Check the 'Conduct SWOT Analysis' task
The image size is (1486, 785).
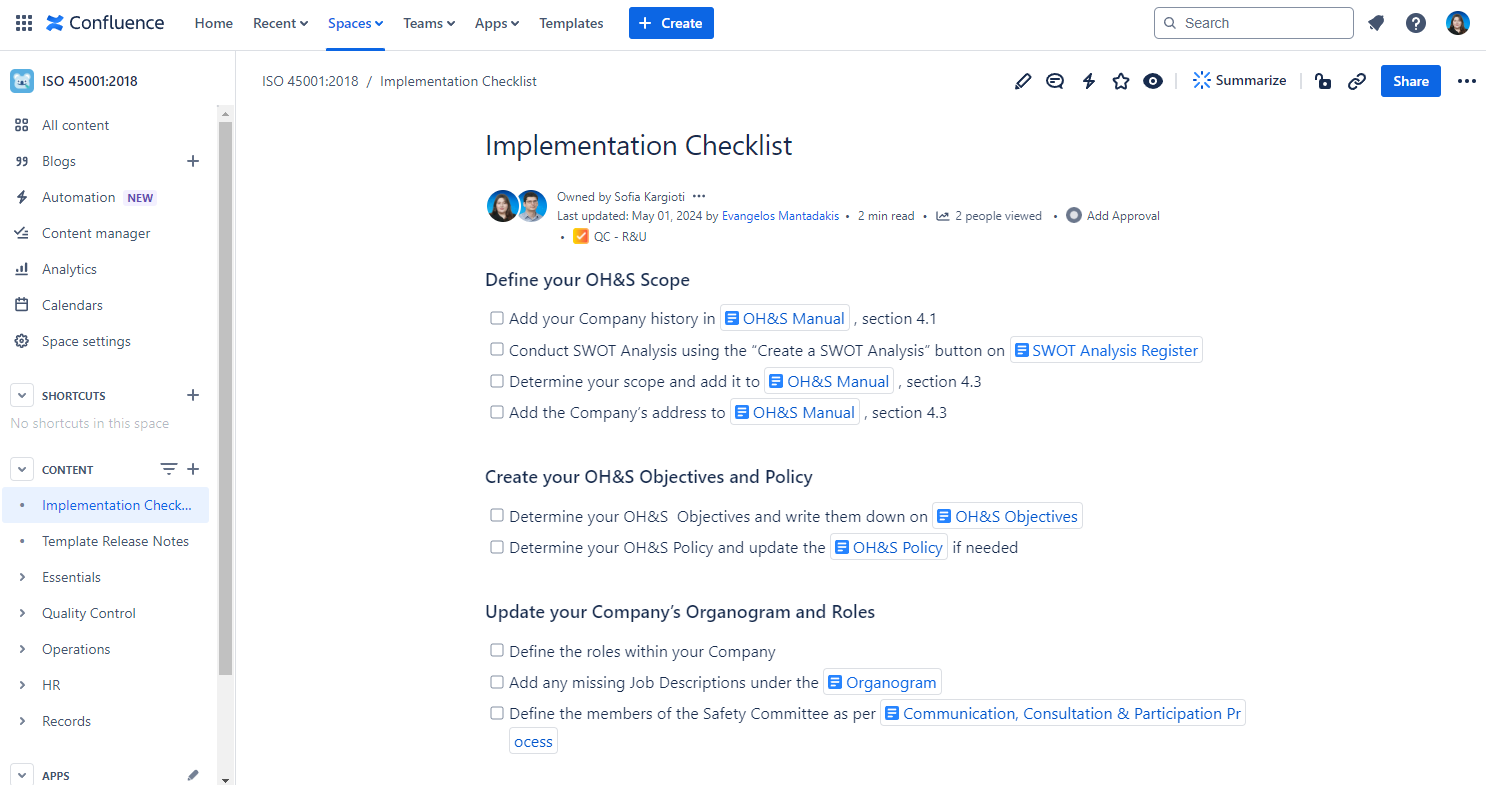click(x=497, y=349)
